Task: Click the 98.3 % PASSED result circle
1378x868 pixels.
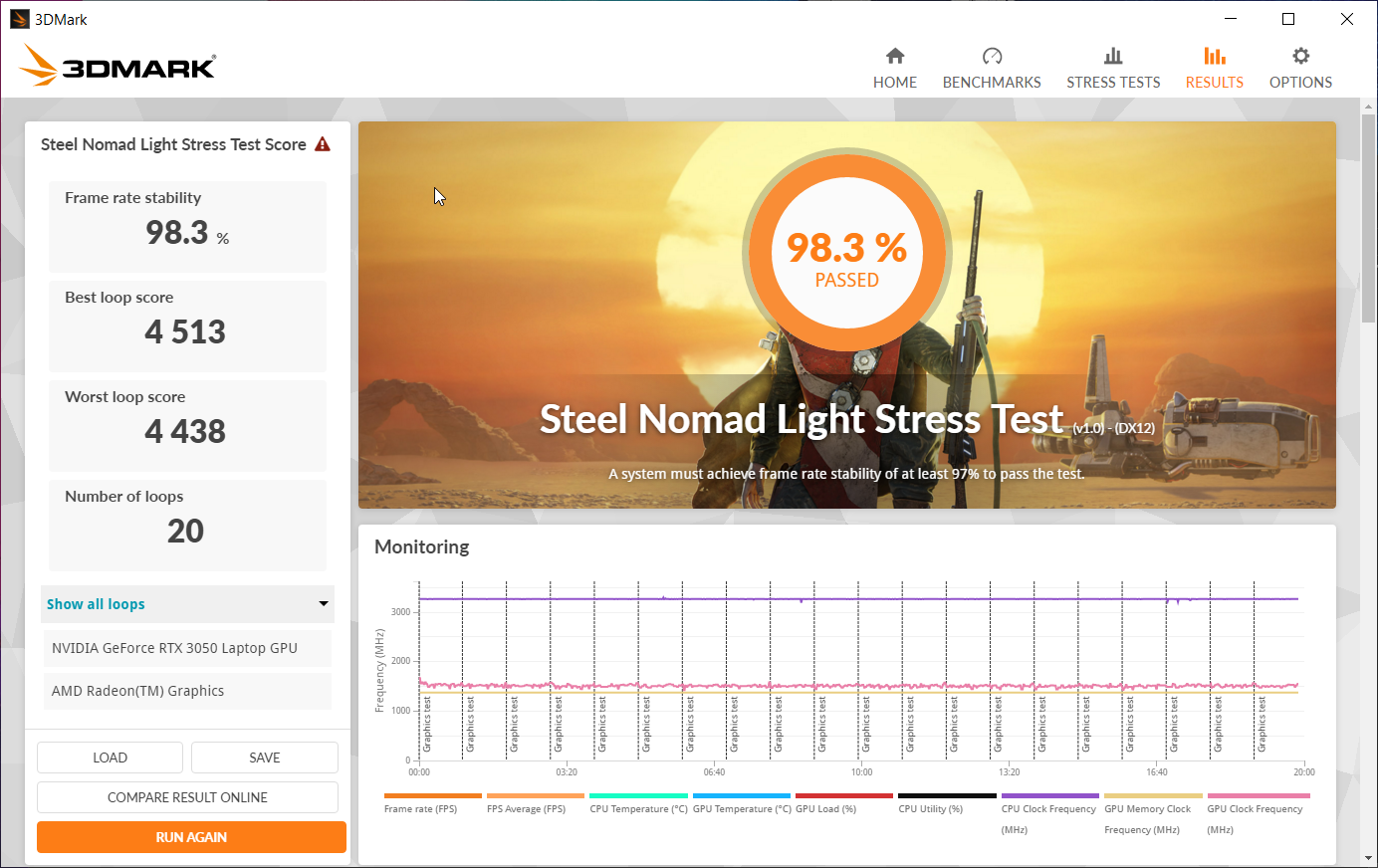Action: (847, 253)
